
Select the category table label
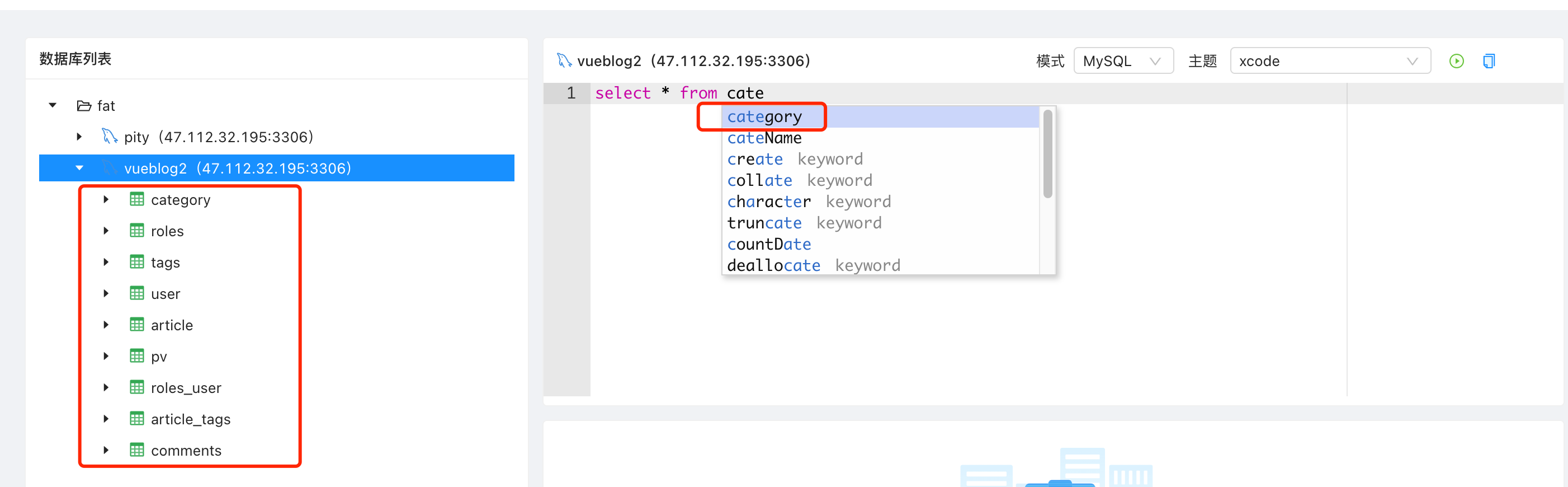(181, 200)
